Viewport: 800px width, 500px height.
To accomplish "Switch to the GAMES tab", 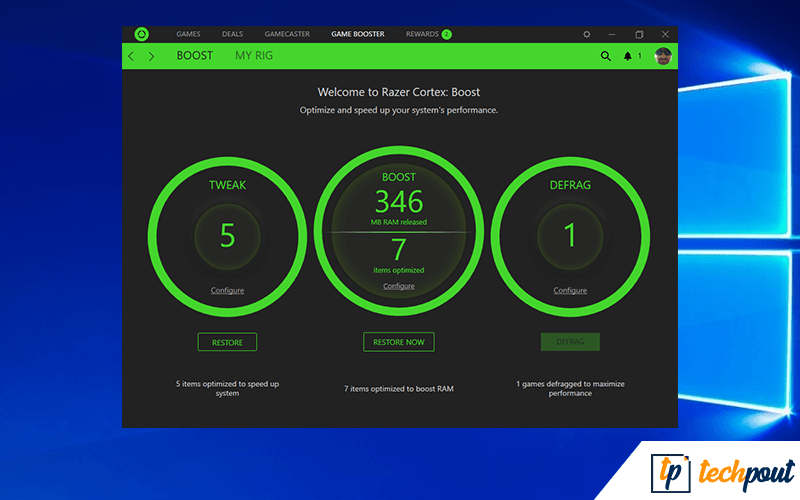I will click(x=188, y=34).
